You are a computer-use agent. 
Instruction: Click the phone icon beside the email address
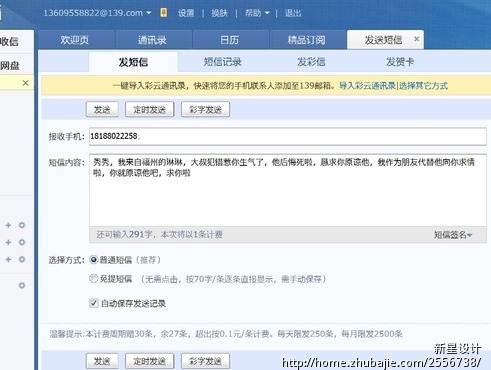click(163, 13)
